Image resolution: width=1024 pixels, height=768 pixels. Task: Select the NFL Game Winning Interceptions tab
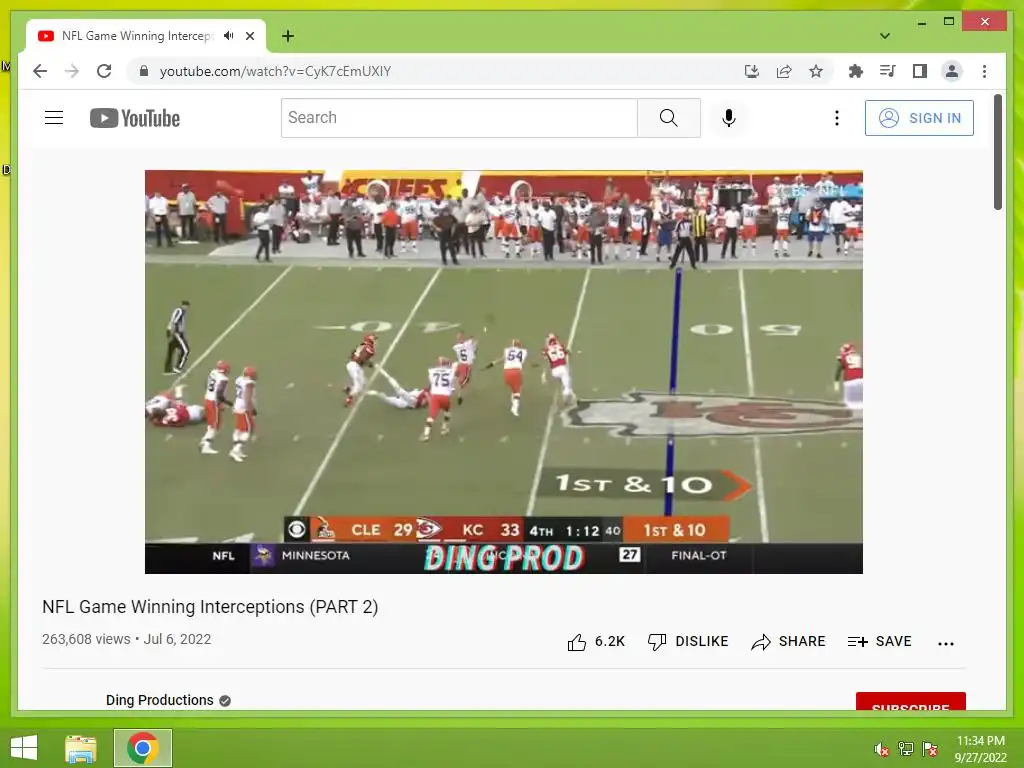pos(137,36)
